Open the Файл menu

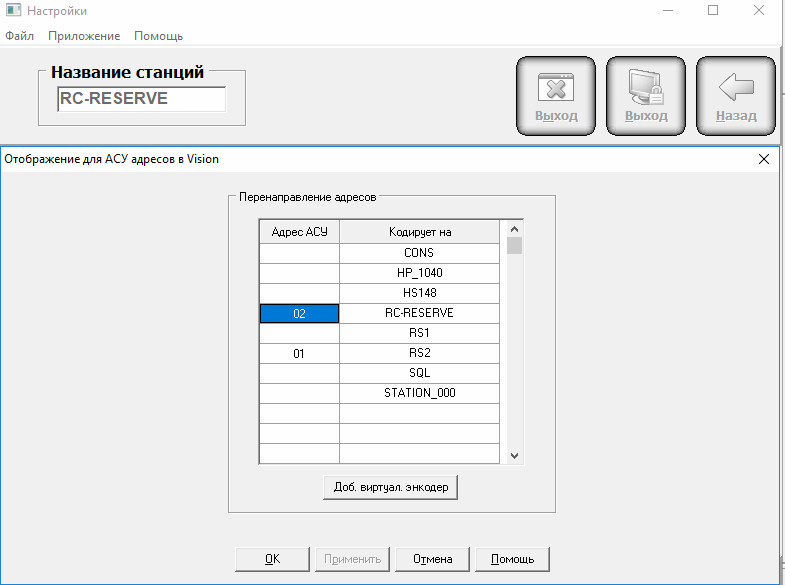click(20, 36)
